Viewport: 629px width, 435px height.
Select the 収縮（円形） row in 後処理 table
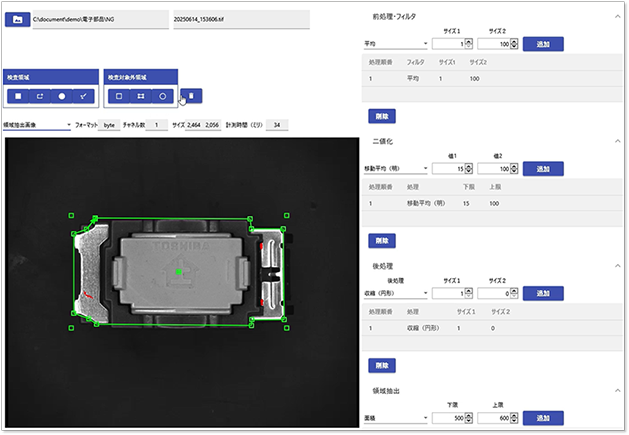[492, 328]
